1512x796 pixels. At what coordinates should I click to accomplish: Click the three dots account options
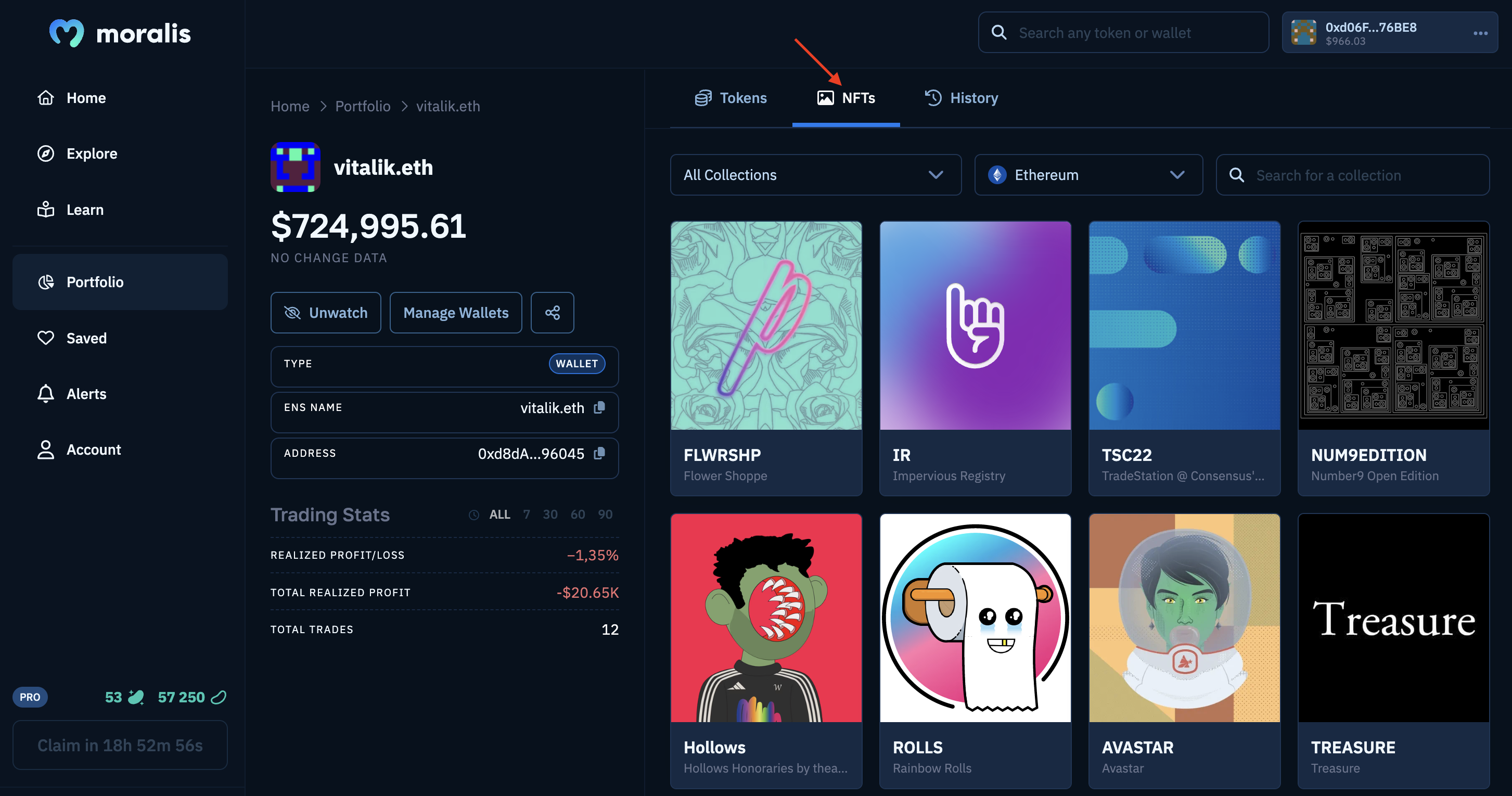point(1480,33)
